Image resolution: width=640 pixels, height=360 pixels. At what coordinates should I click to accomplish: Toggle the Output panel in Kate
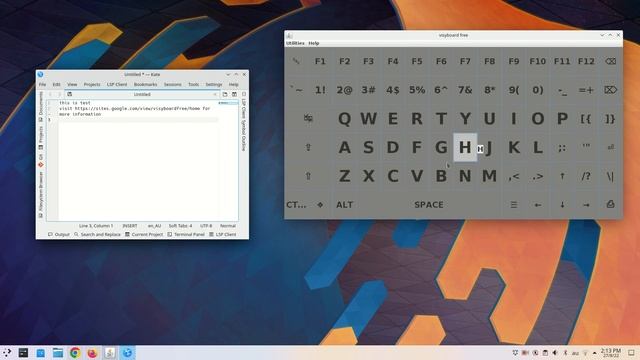point(59,234)
